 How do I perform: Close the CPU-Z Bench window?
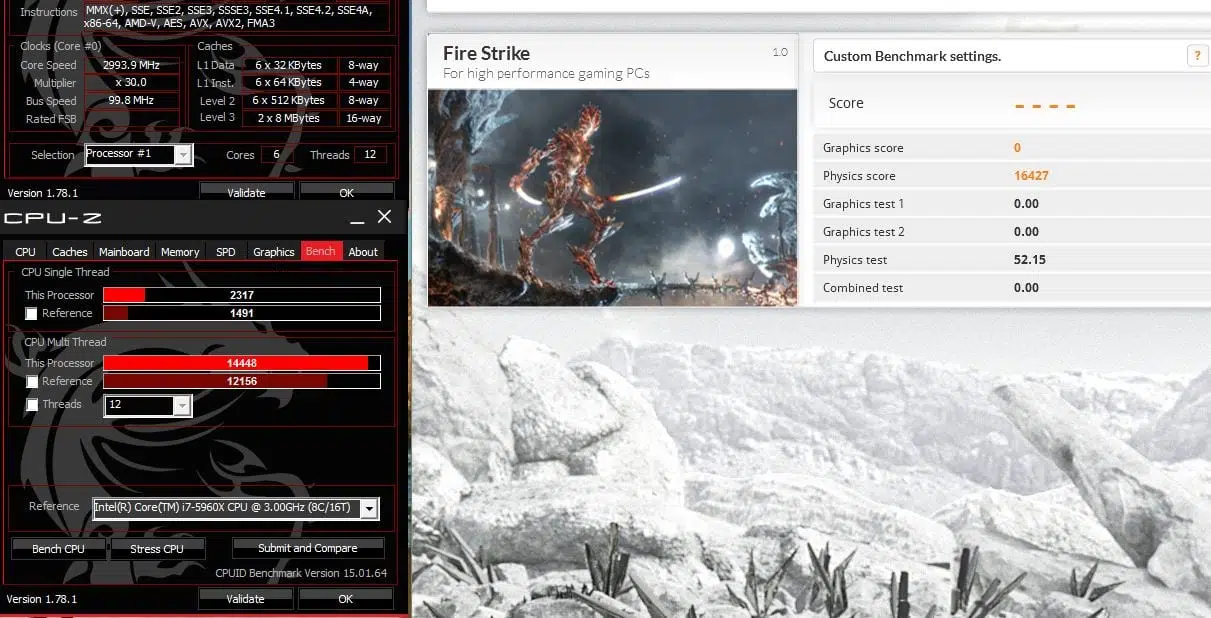[384, 217]
